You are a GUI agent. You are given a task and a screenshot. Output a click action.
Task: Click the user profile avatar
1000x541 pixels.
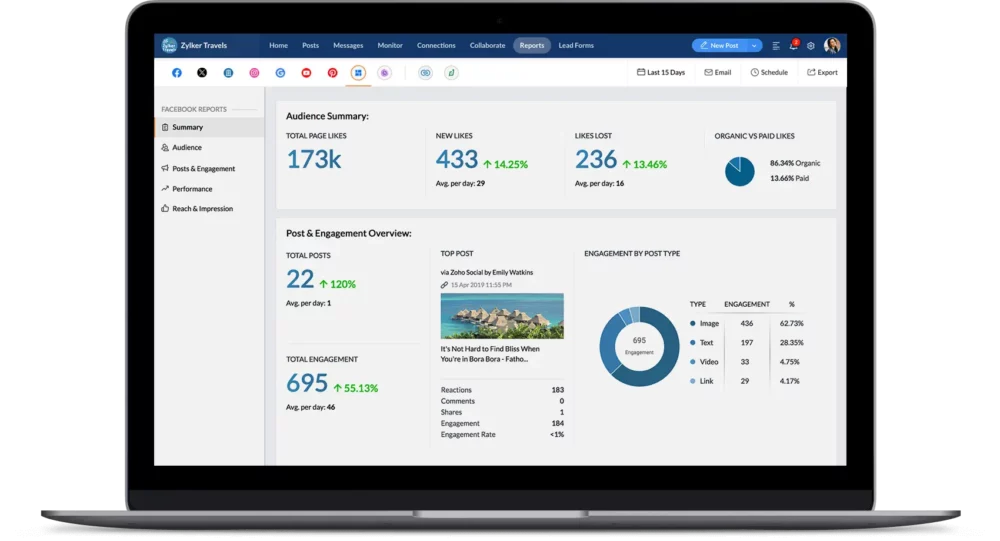click(832, 45)
